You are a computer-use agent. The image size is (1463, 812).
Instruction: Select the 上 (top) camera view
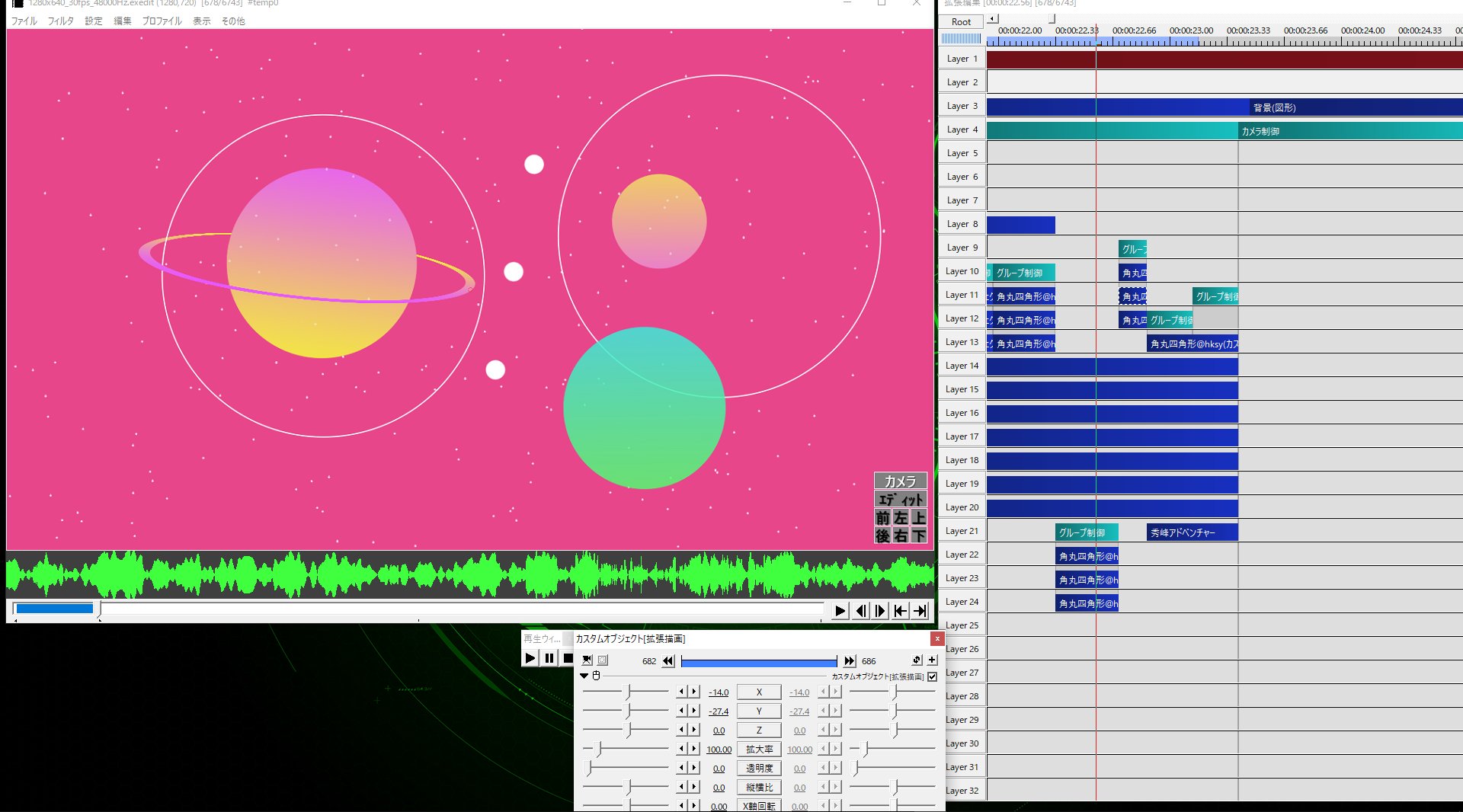pyautogui.click(x=919, y=518)
